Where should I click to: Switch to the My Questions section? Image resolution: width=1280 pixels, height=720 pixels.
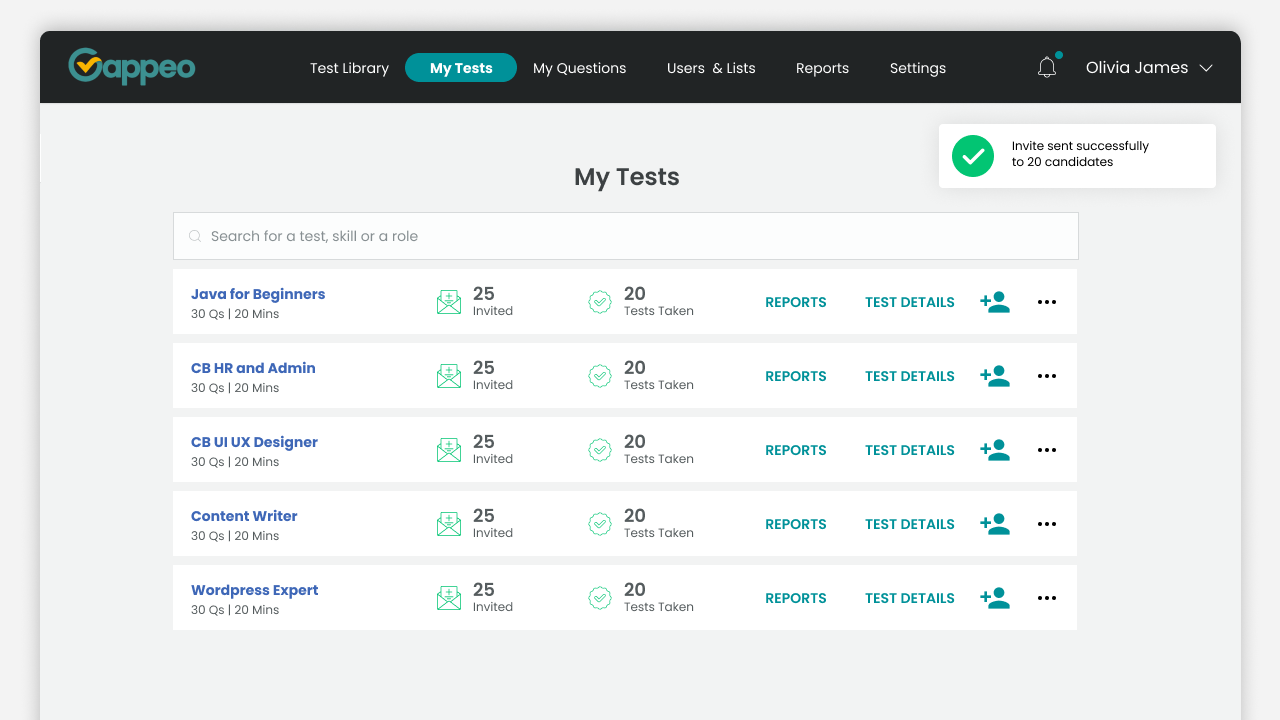579,68
